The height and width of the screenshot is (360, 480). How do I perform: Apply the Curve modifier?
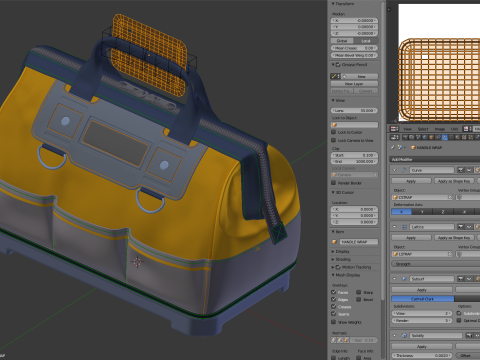click(411, 181)
